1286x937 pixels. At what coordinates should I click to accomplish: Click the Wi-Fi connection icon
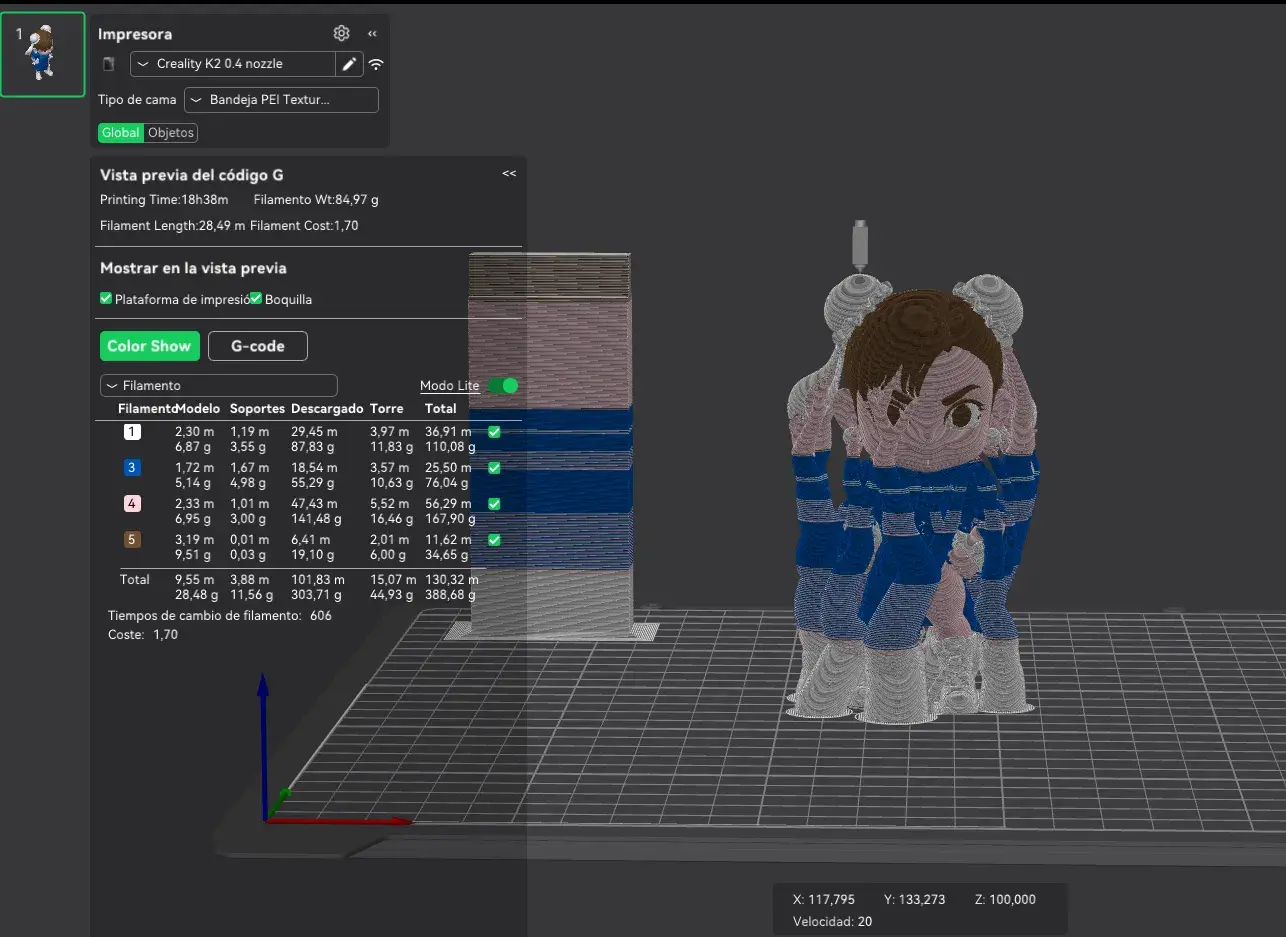[376, 64]
